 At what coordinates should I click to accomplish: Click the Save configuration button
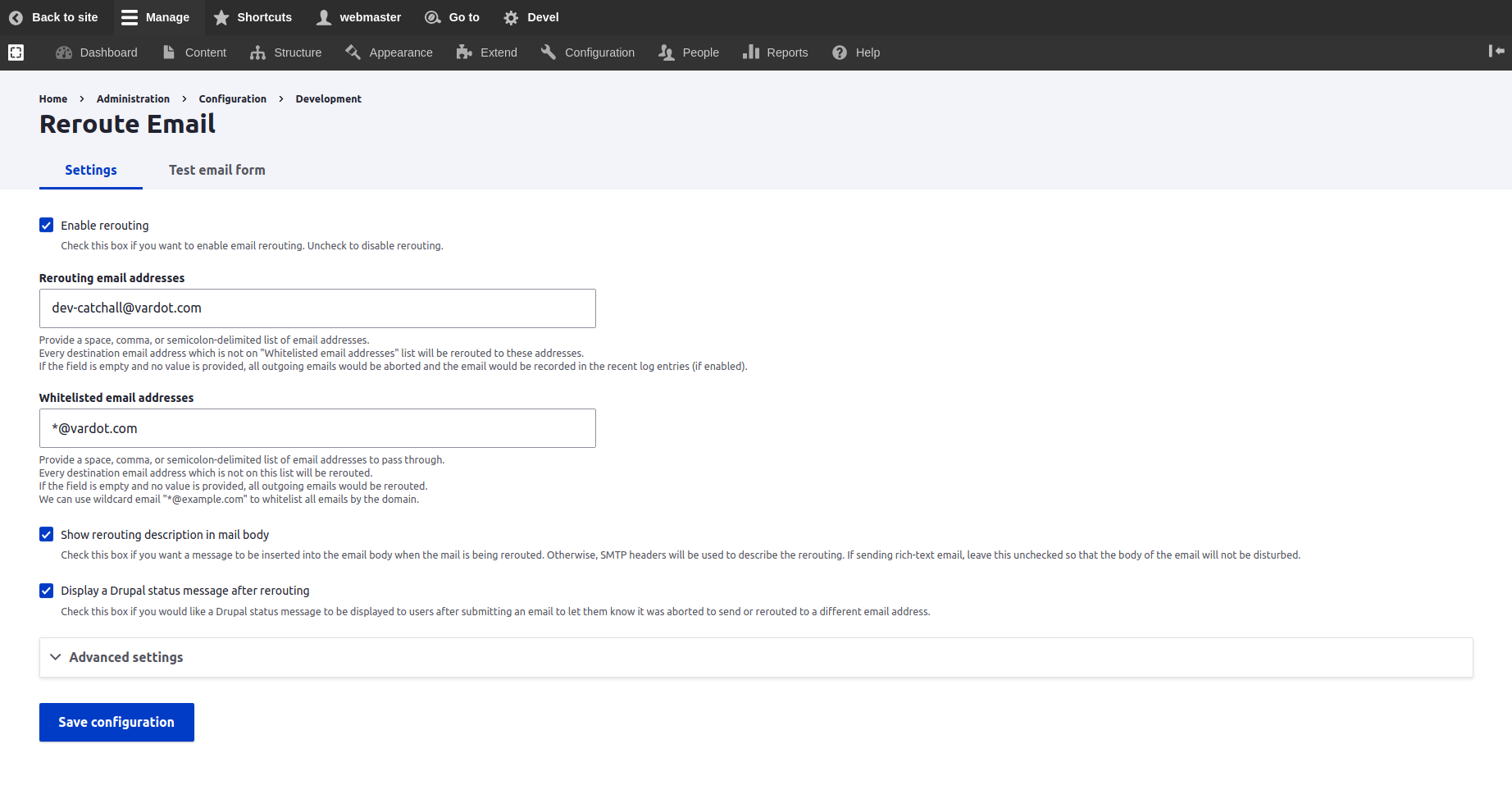coord(116,722)
